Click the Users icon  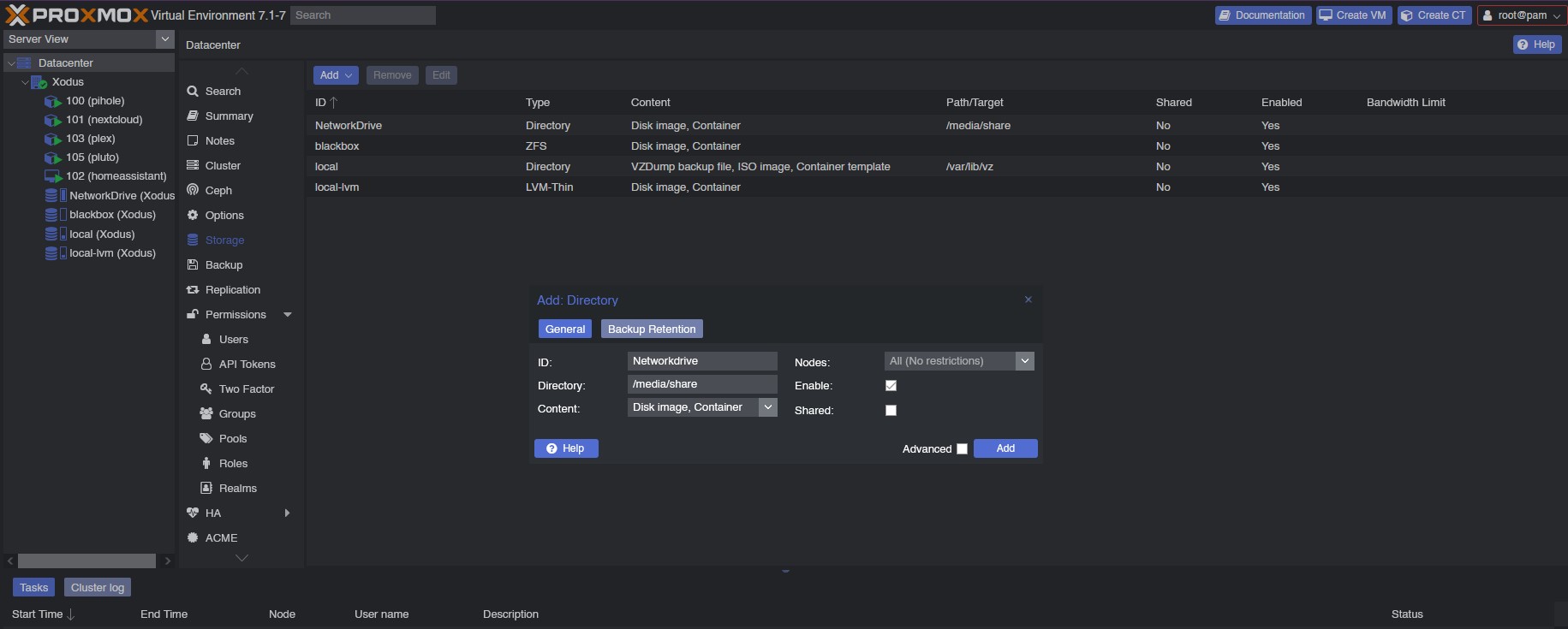(206, 339)
